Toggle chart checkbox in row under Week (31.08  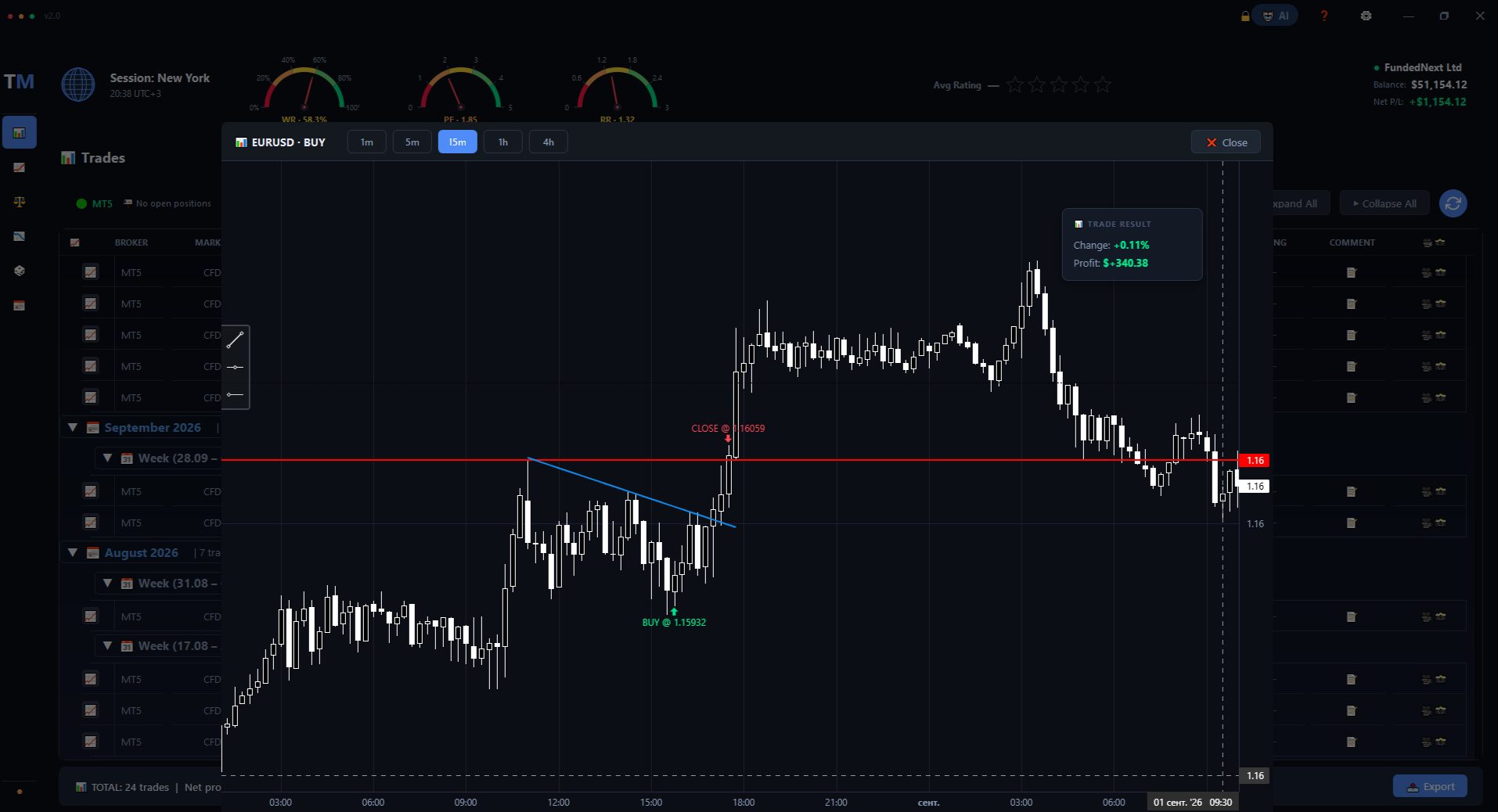click(x=91, y=616)
